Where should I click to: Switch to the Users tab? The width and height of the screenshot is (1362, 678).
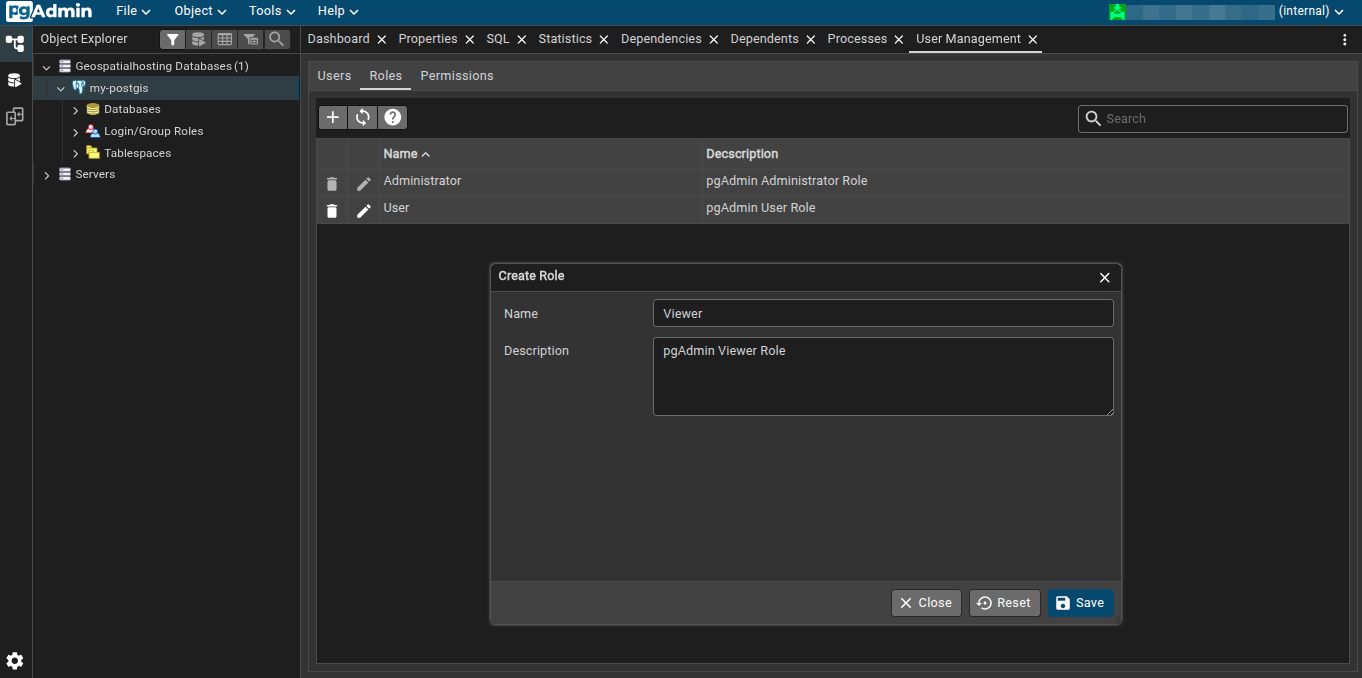pyautogui.click(x=334, y=76)
